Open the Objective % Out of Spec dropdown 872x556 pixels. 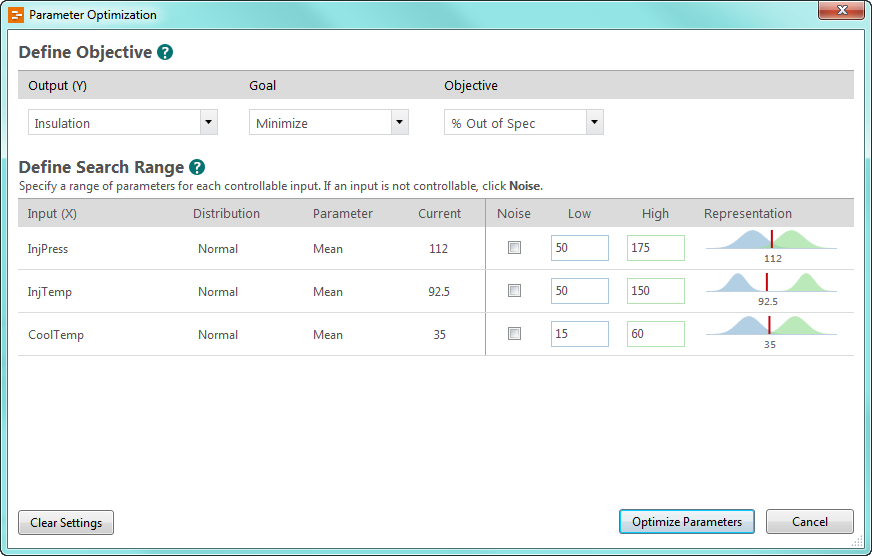point(594,123)
